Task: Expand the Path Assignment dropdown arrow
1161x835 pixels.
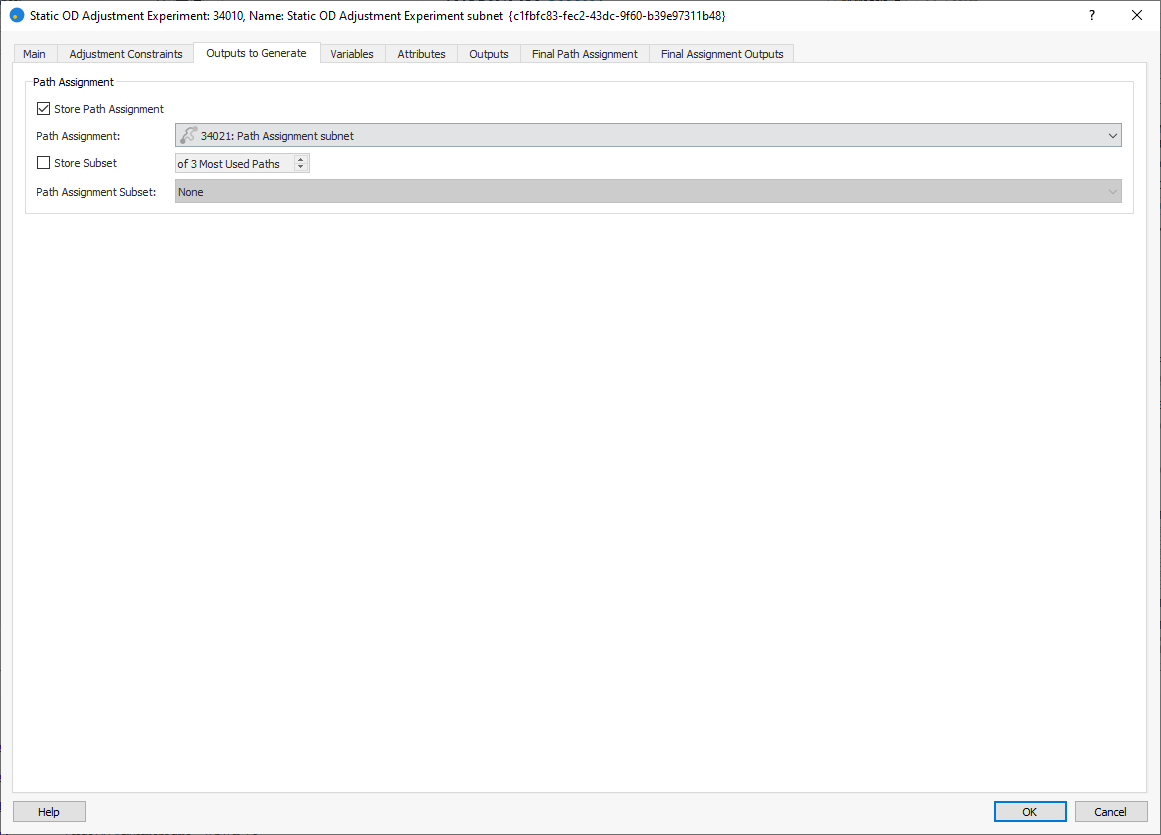Action: [1113, 136]
